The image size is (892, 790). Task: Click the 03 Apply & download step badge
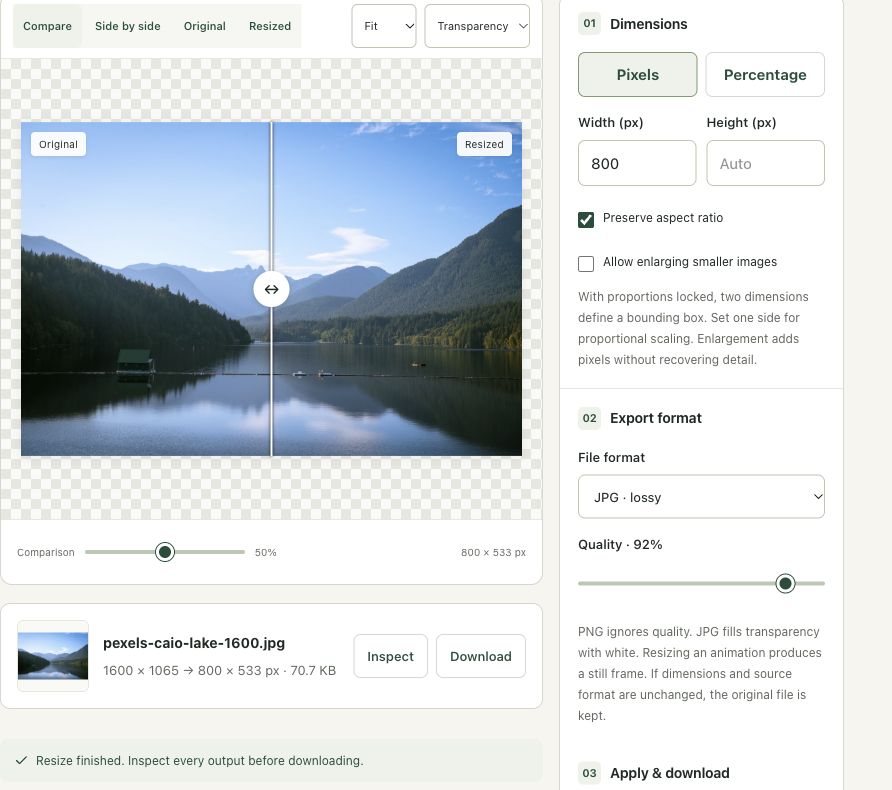click(589, 773)
